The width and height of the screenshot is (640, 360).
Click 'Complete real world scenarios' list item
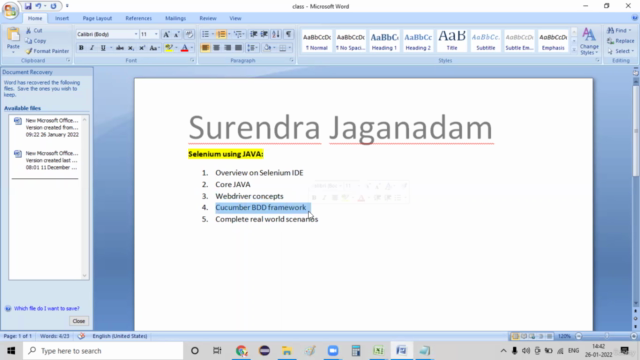[x=267, y=219]
